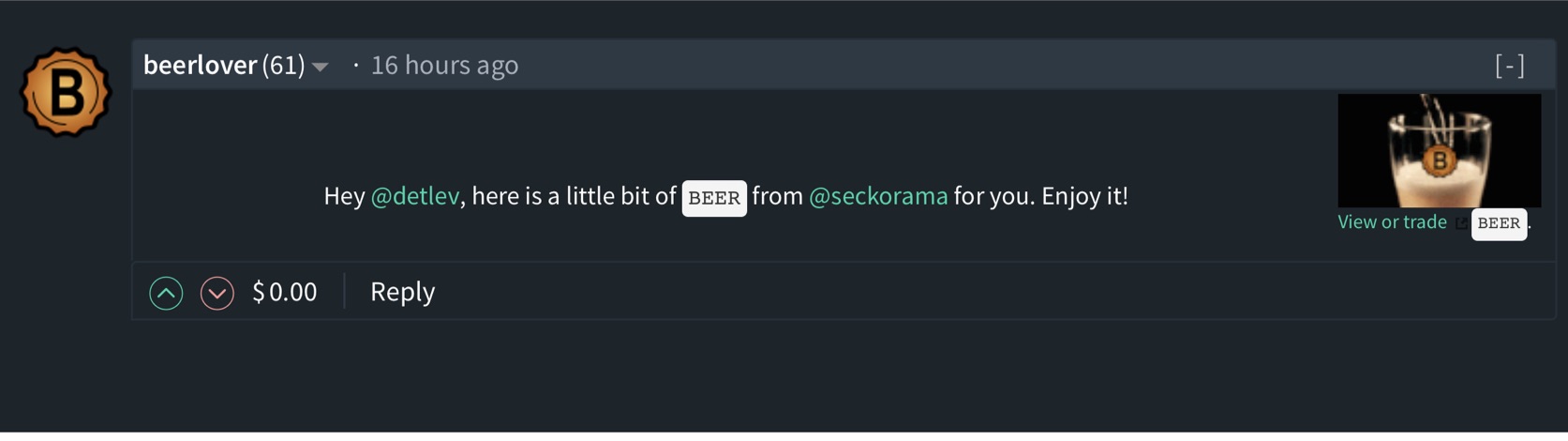Click Reply under the comment
Screen dimensions: 1568x441
(402, 292)
